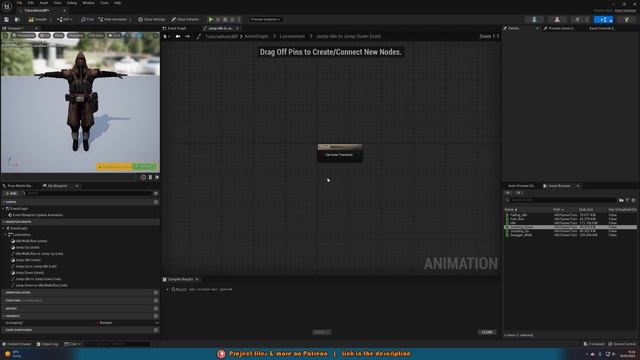Screen dimensions: 640x360
Task: Select the Swagger_Walk asset row
Action: 570,235
